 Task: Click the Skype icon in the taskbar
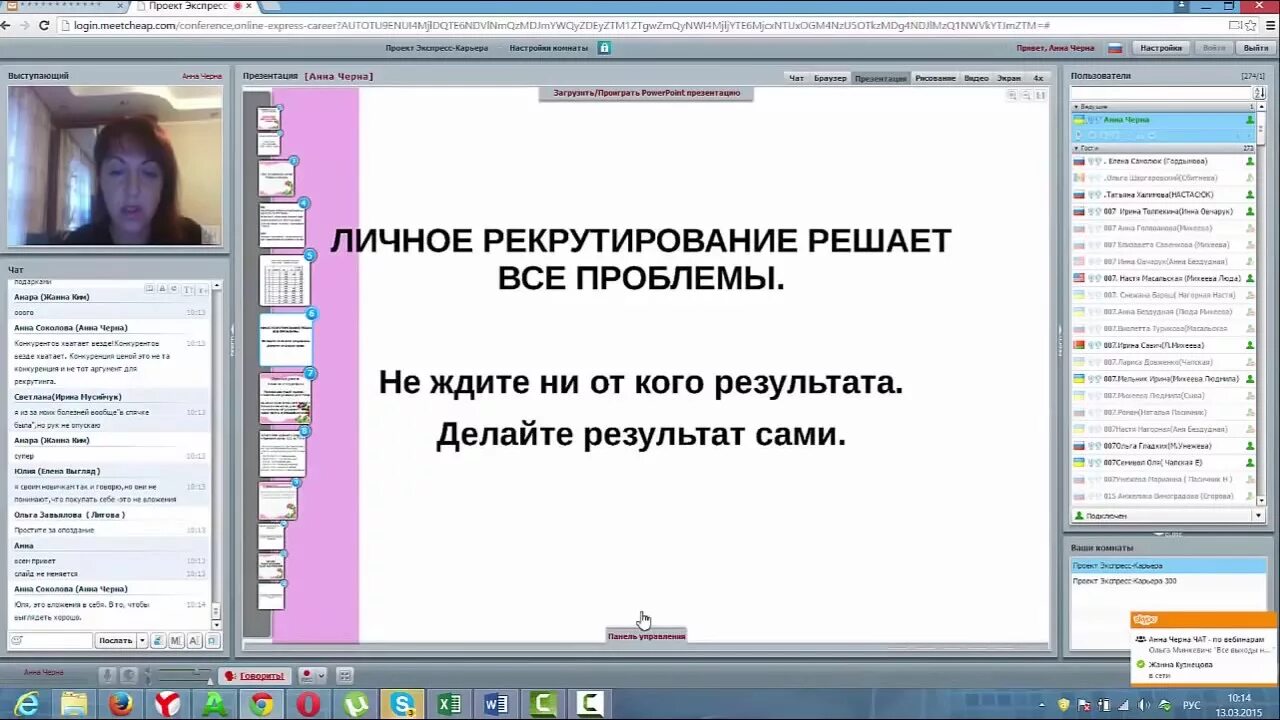point(402,704)
